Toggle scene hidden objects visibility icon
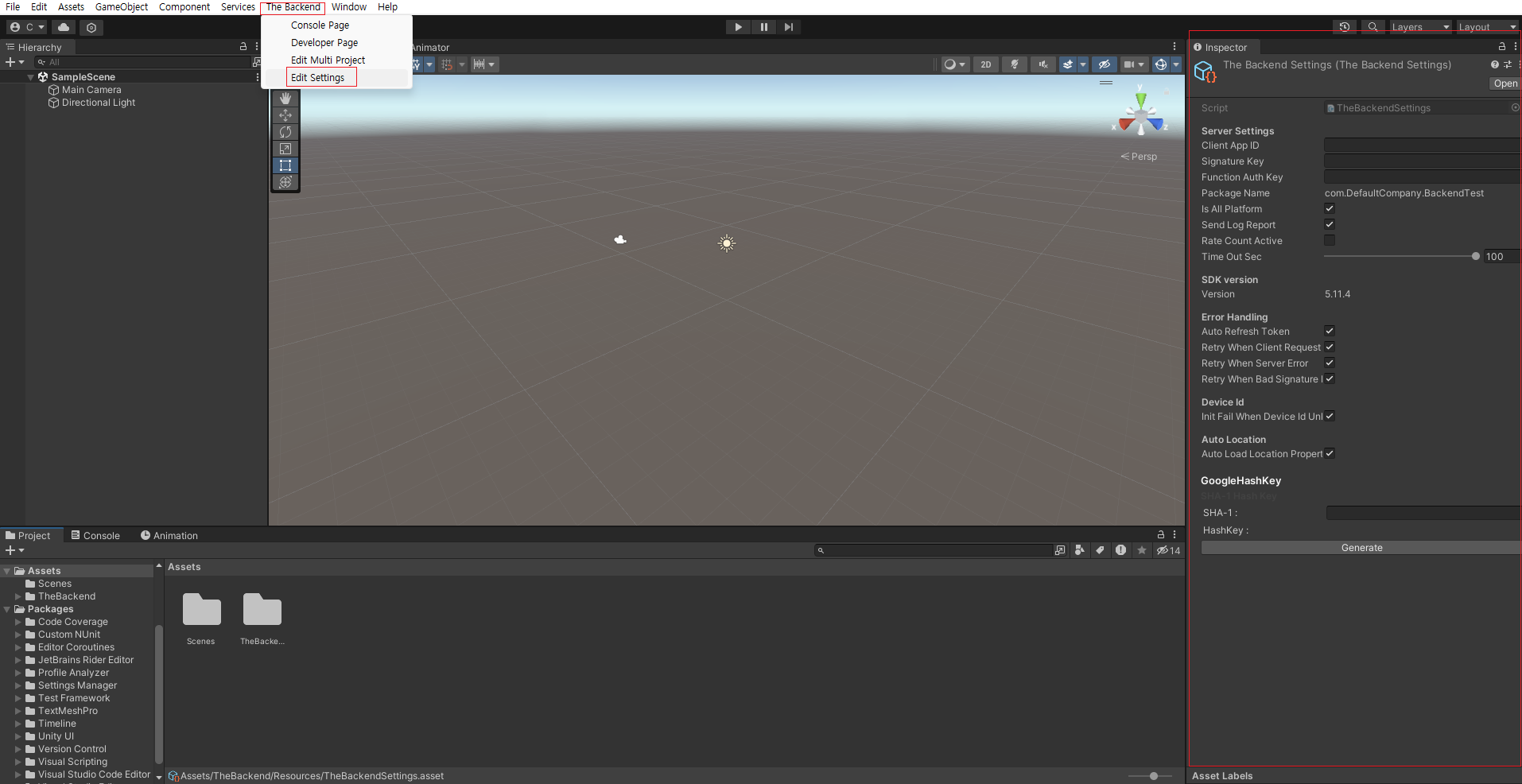Image resolution: width=1522 pixels, height=784 pixels. pos(1104,64)
